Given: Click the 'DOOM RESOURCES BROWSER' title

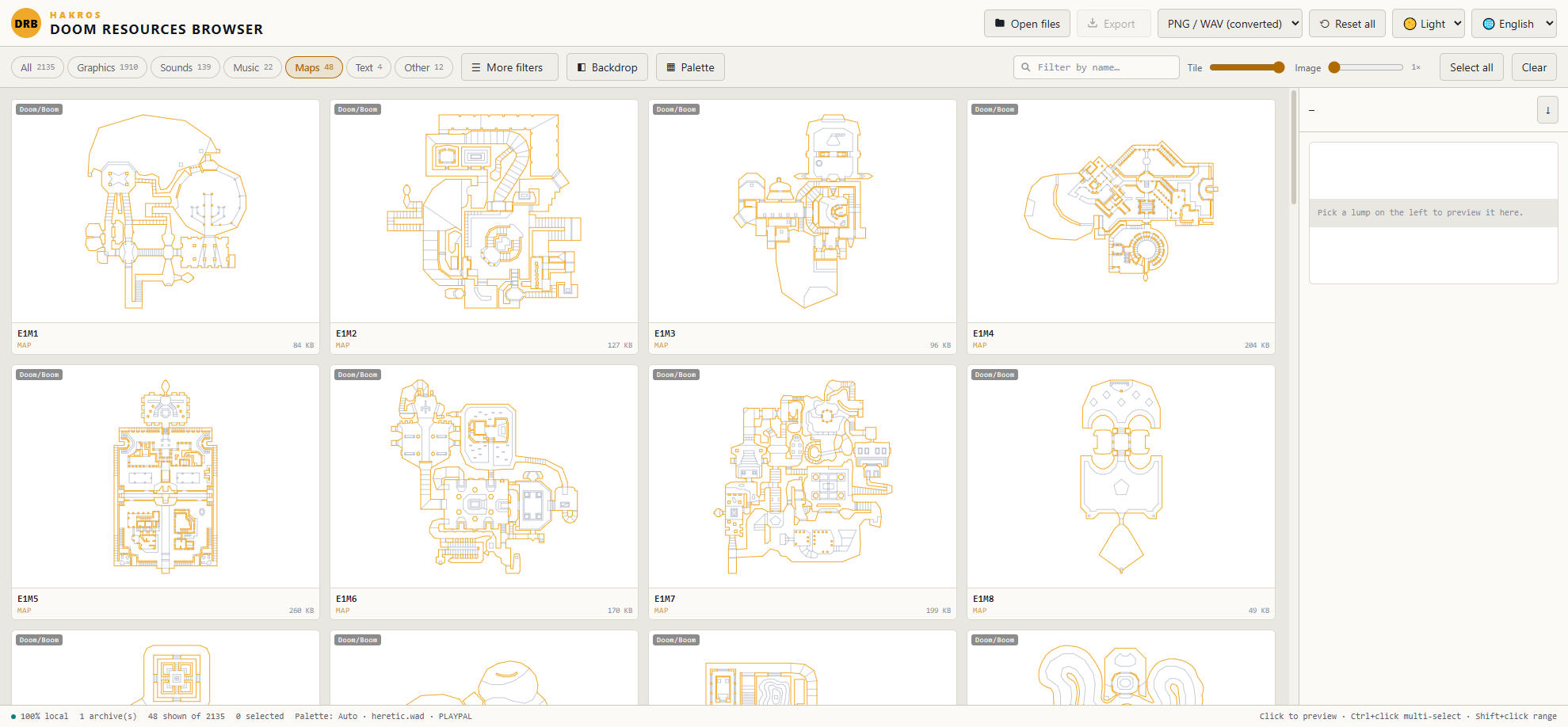Looking at the screenshot, I should tap(156, 29).
